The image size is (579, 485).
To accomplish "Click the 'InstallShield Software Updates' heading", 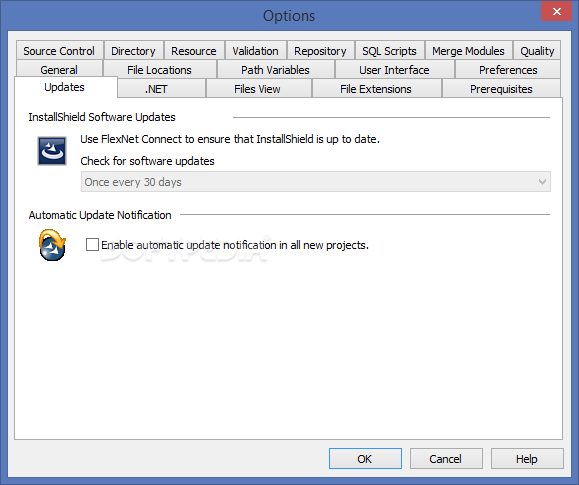I will [x=102, y=117].
